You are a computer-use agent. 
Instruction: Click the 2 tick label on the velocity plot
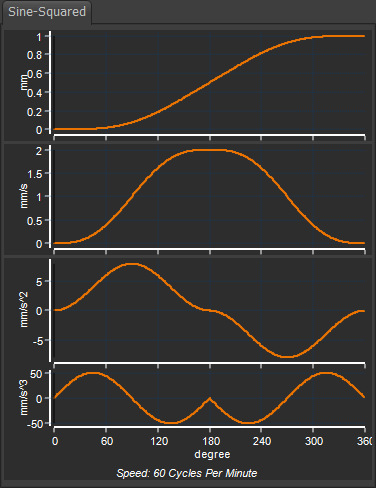(39, 151)
